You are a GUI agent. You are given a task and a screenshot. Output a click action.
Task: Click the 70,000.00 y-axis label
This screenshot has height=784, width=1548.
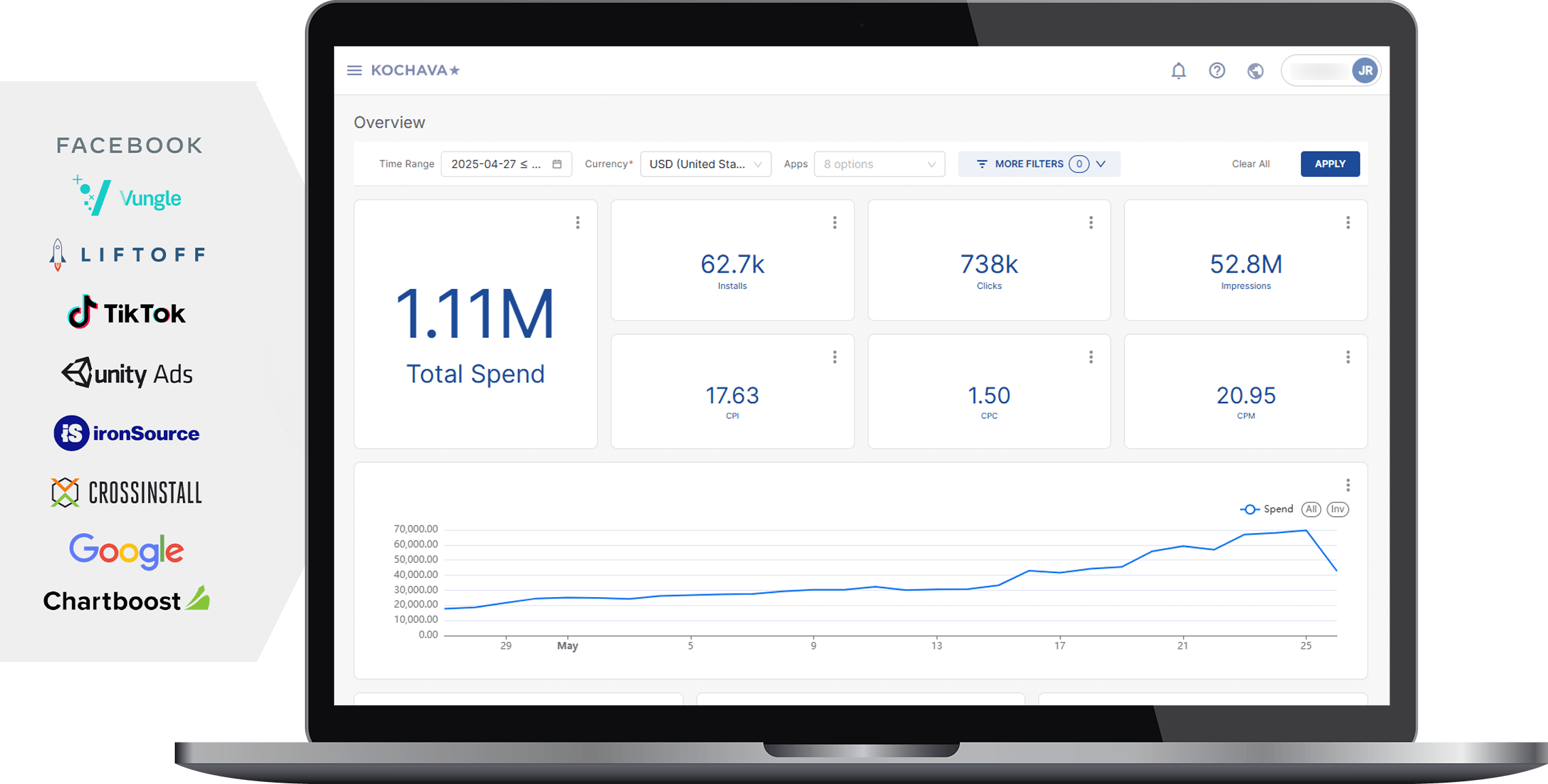click(x=416, y=528)
